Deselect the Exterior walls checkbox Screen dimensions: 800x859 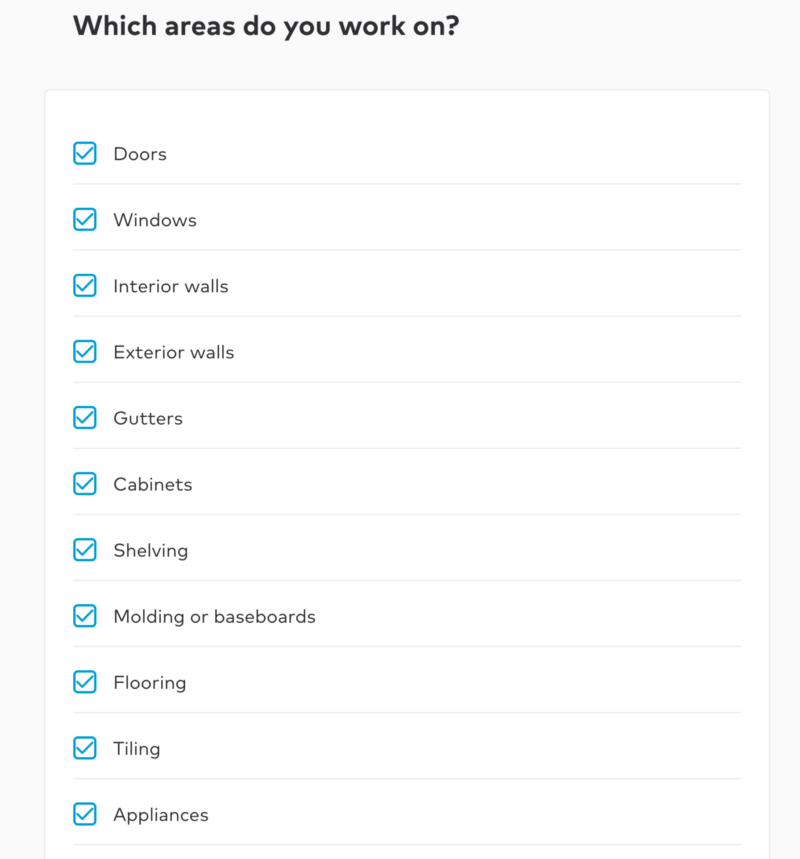click(85, 352)
